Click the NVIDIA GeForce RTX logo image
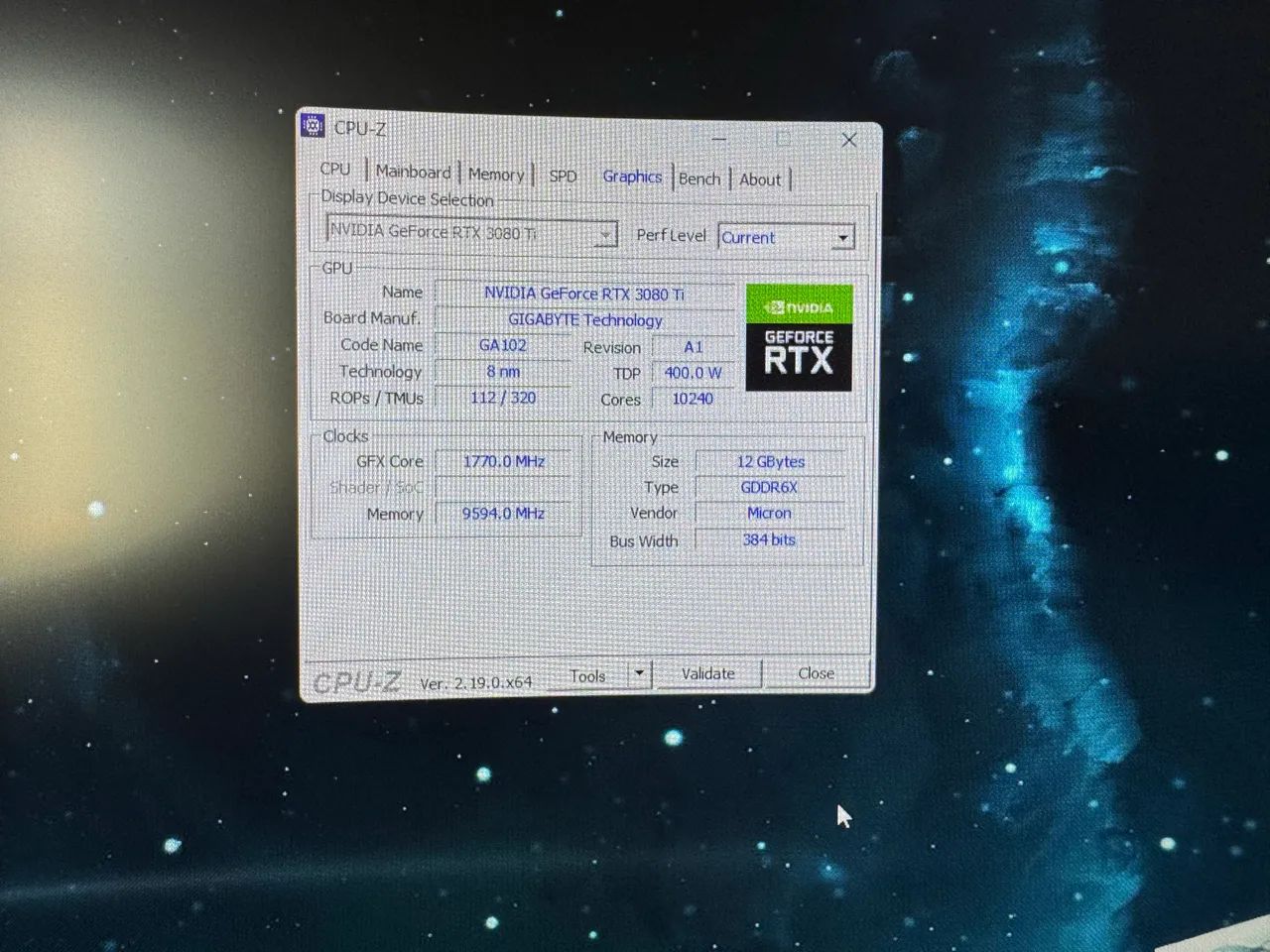1270x952 pixels. pos(799,338)
